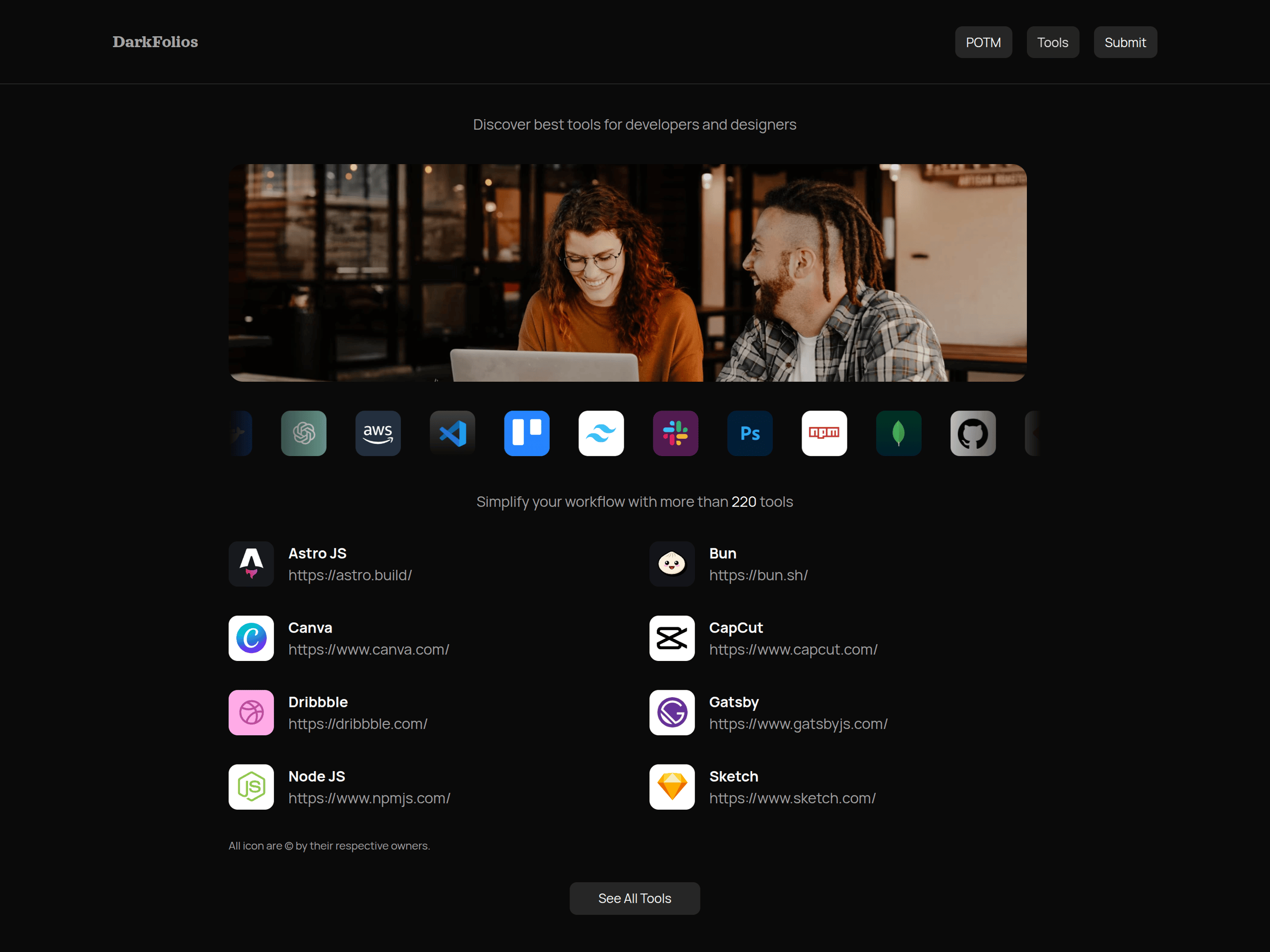
Task: Click the Gatsby logo icon
Action: pyautogui.click(x=672, y=712)
